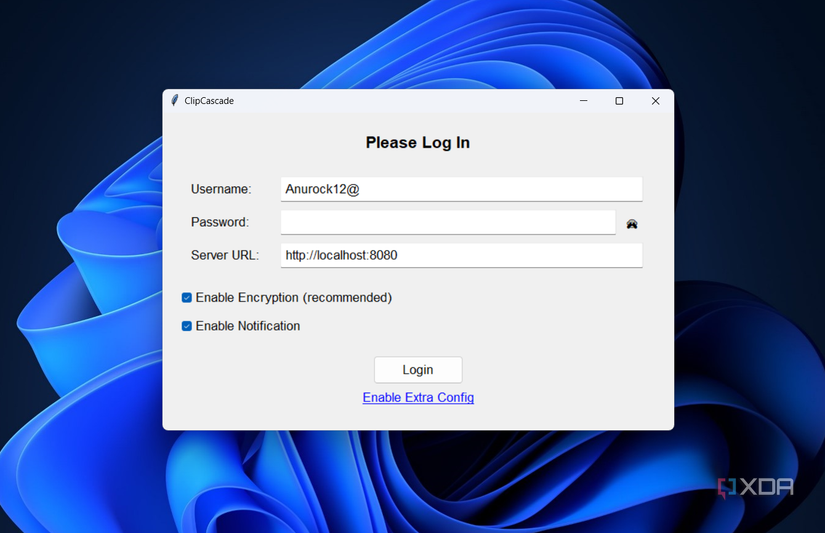Screen dimensions: 825x533
Task: Close the ClipCascade window
Action: coord(656,100)
